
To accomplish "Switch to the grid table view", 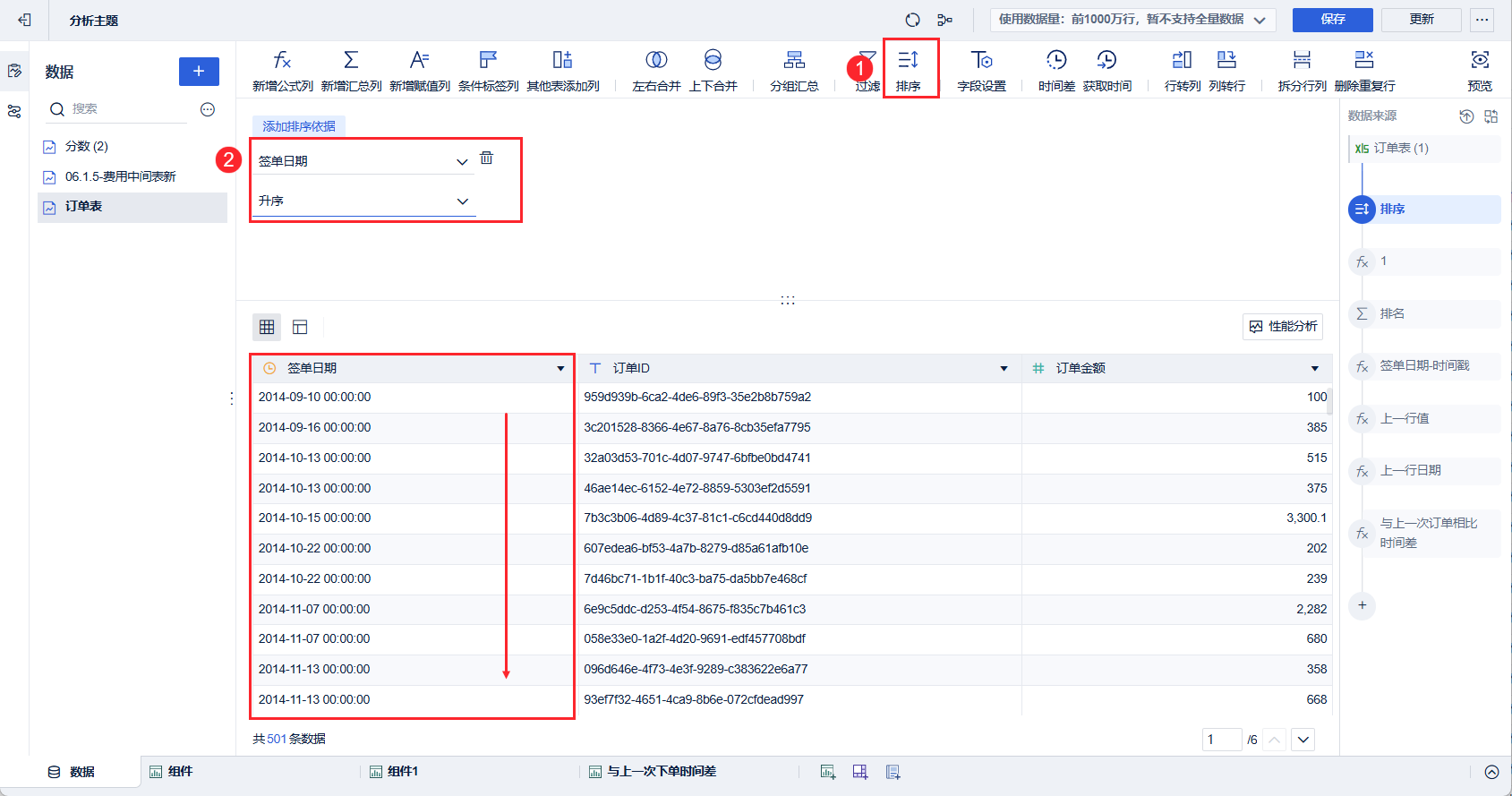I will pyautogui.click(x=267, y=327).
